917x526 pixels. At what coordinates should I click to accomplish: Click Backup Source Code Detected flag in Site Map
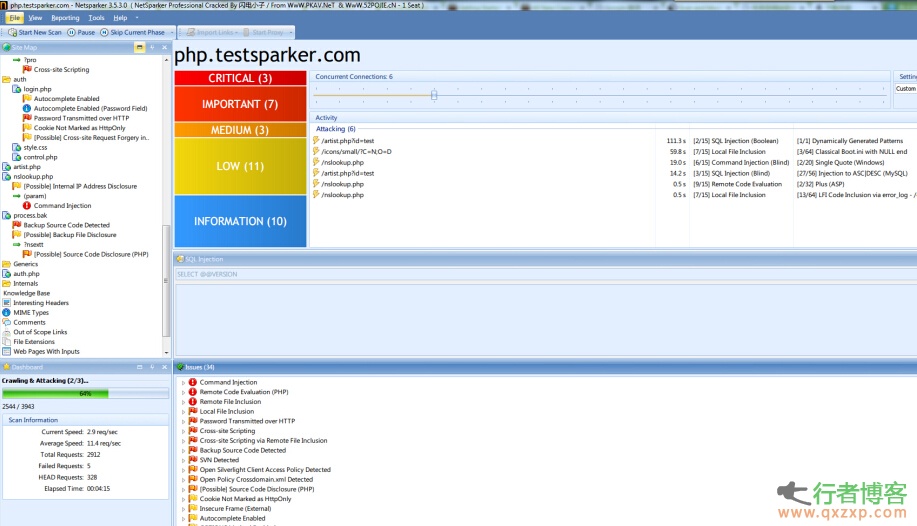[x=17, y=225]
